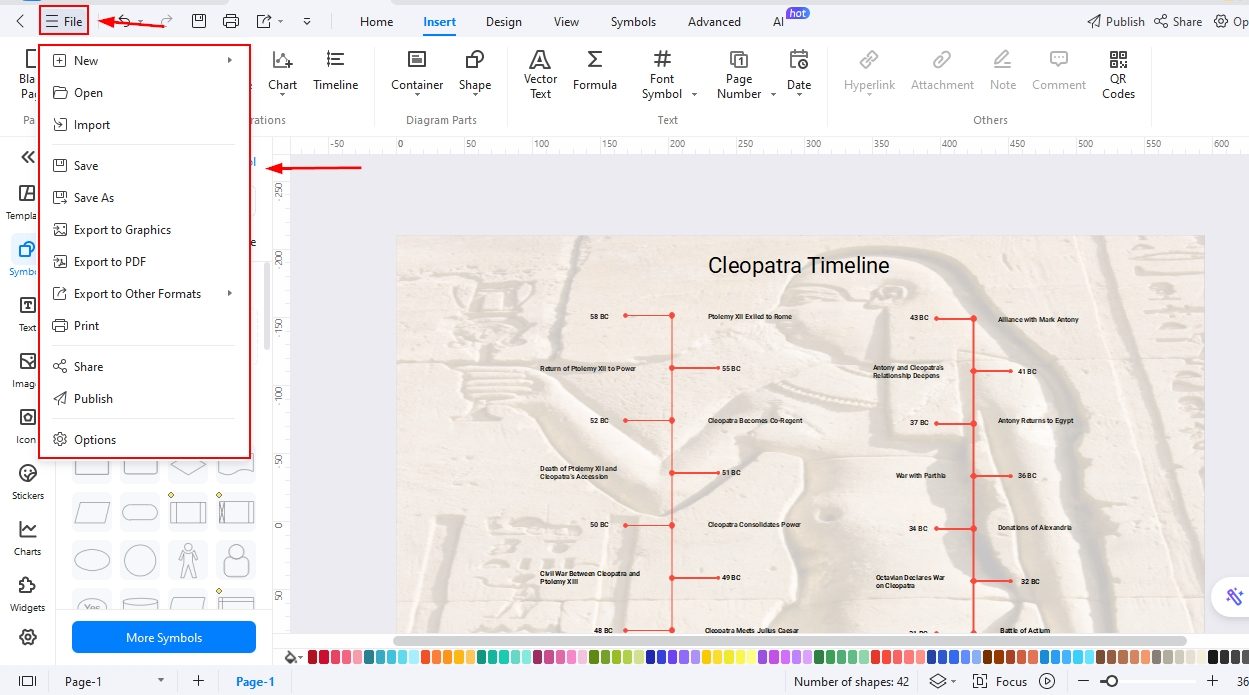Screen dimensions: 1249x695
Task: Insert Vector Text
Action: coord(540,70)
